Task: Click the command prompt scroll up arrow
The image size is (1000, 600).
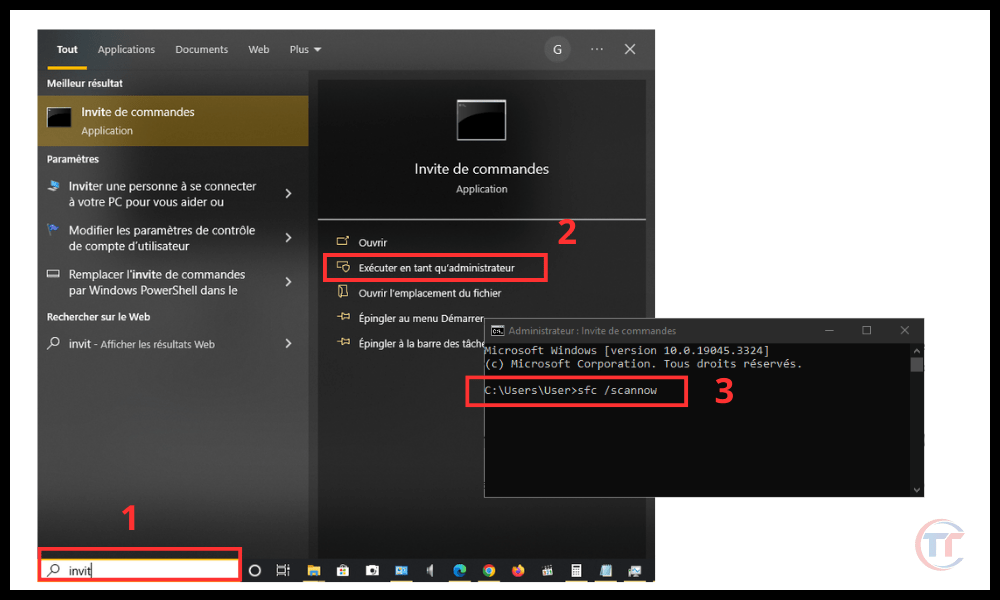Action: click(x=917, y=351)
